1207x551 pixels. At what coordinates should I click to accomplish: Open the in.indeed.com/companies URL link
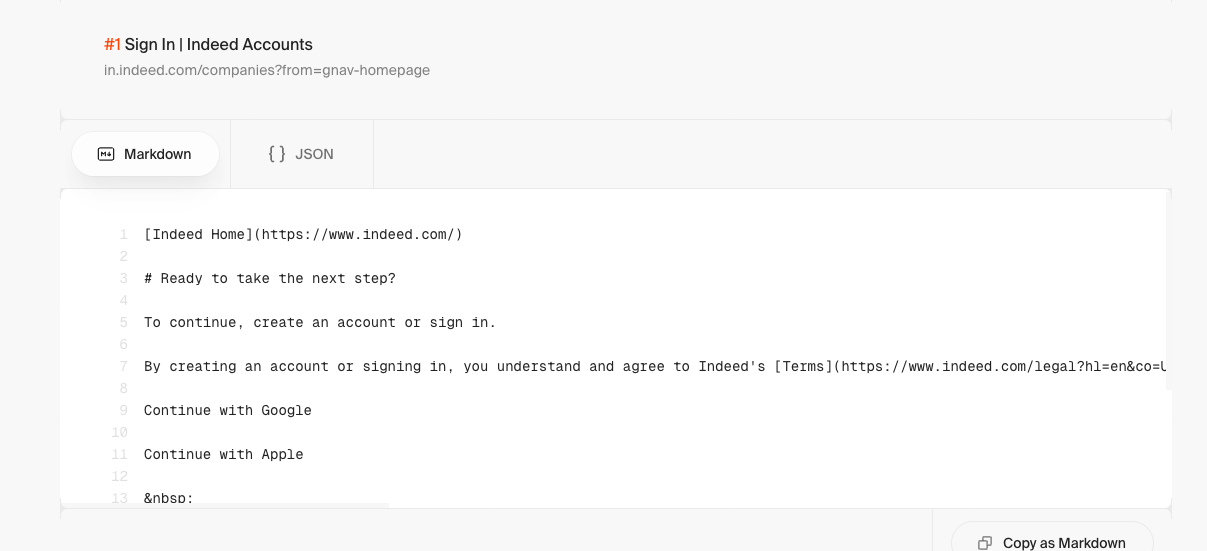[x=267, y=70]
